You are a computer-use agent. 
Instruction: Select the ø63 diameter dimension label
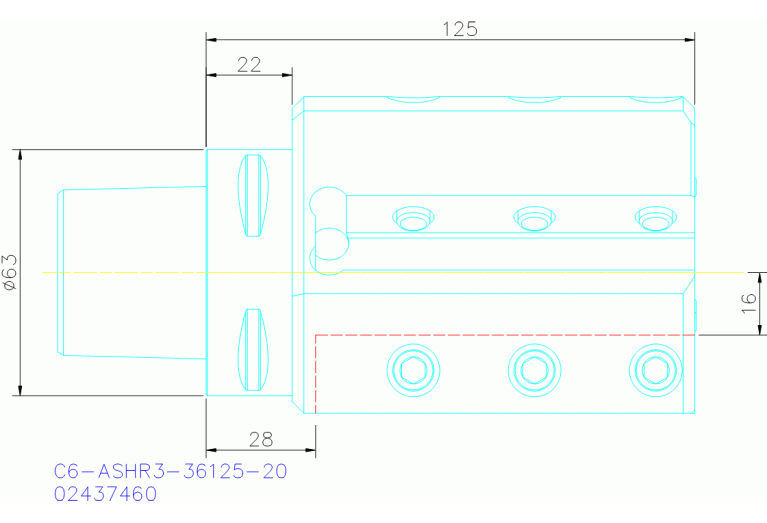[10, 273]
